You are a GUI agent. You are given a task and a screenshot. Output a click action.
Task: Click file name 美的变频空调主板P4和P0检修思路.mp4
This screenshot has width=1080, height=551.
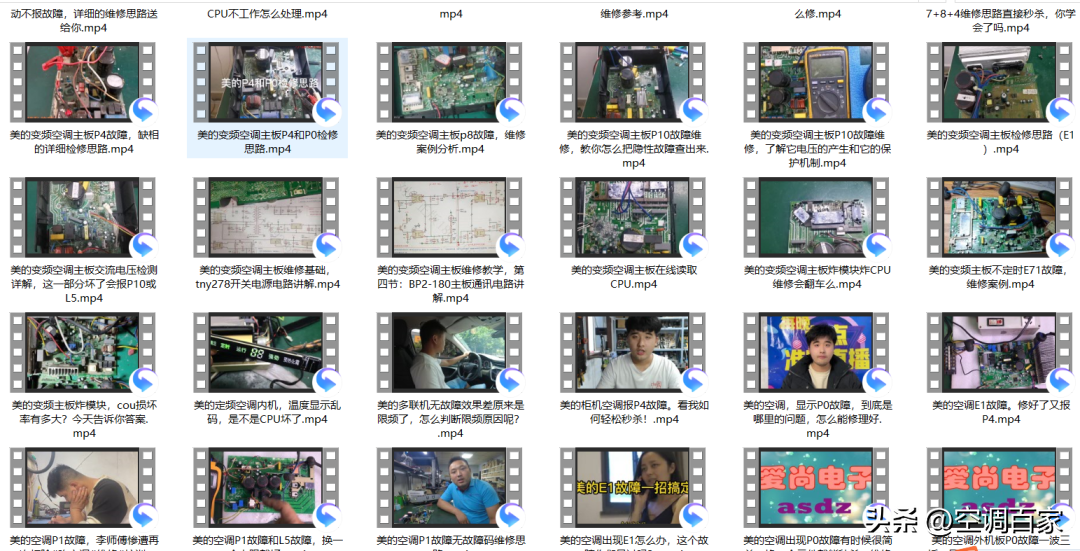267,142
